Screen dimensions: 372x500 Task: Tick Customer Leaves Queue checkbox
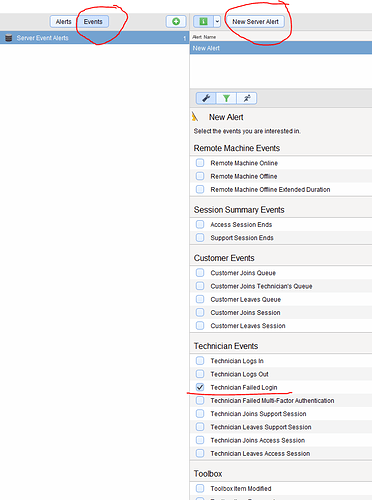coord(200,299)
